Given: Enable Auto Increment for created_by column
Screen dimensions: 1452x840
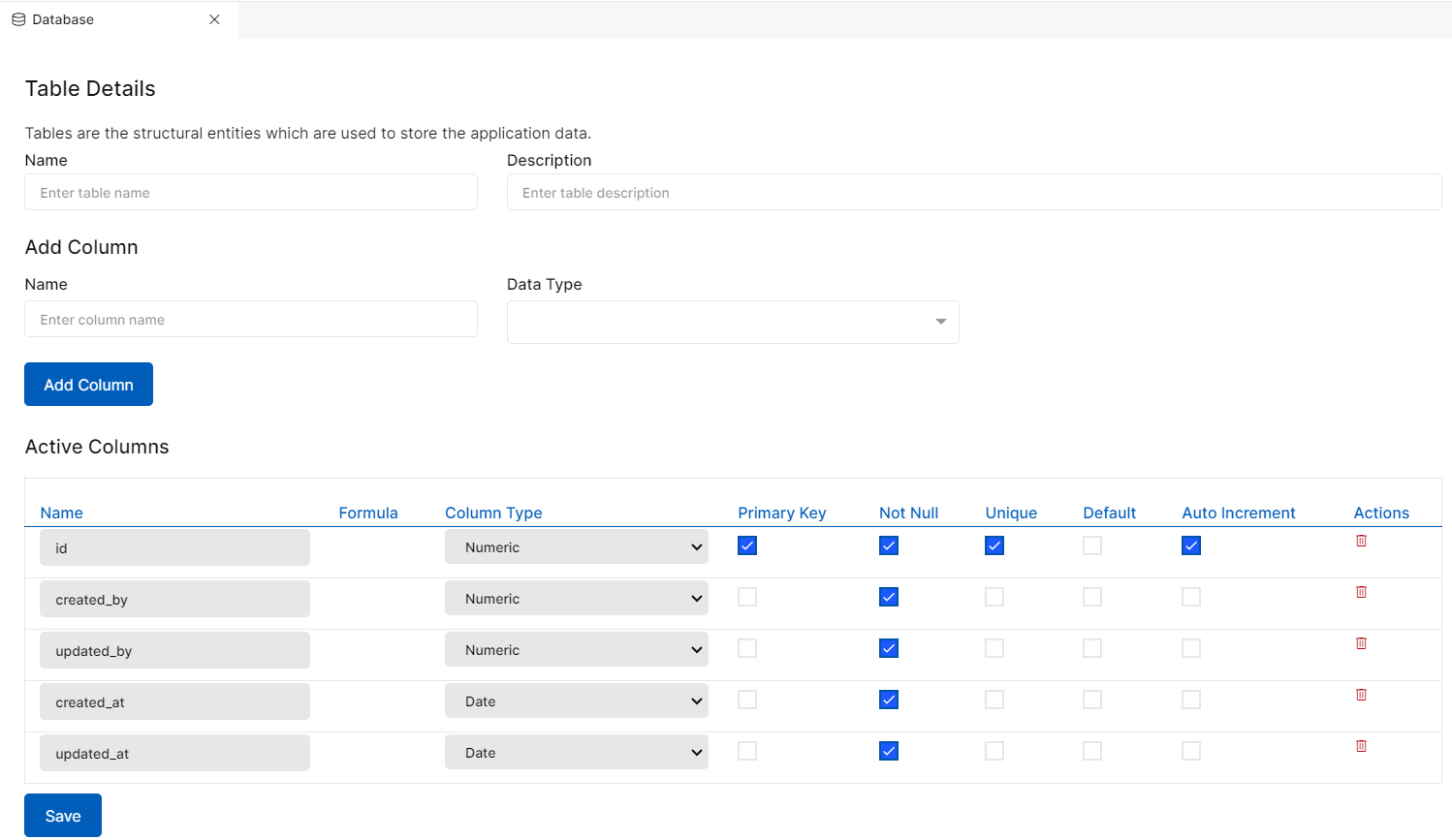Looking at the screenshot, I should (1191, 597).
